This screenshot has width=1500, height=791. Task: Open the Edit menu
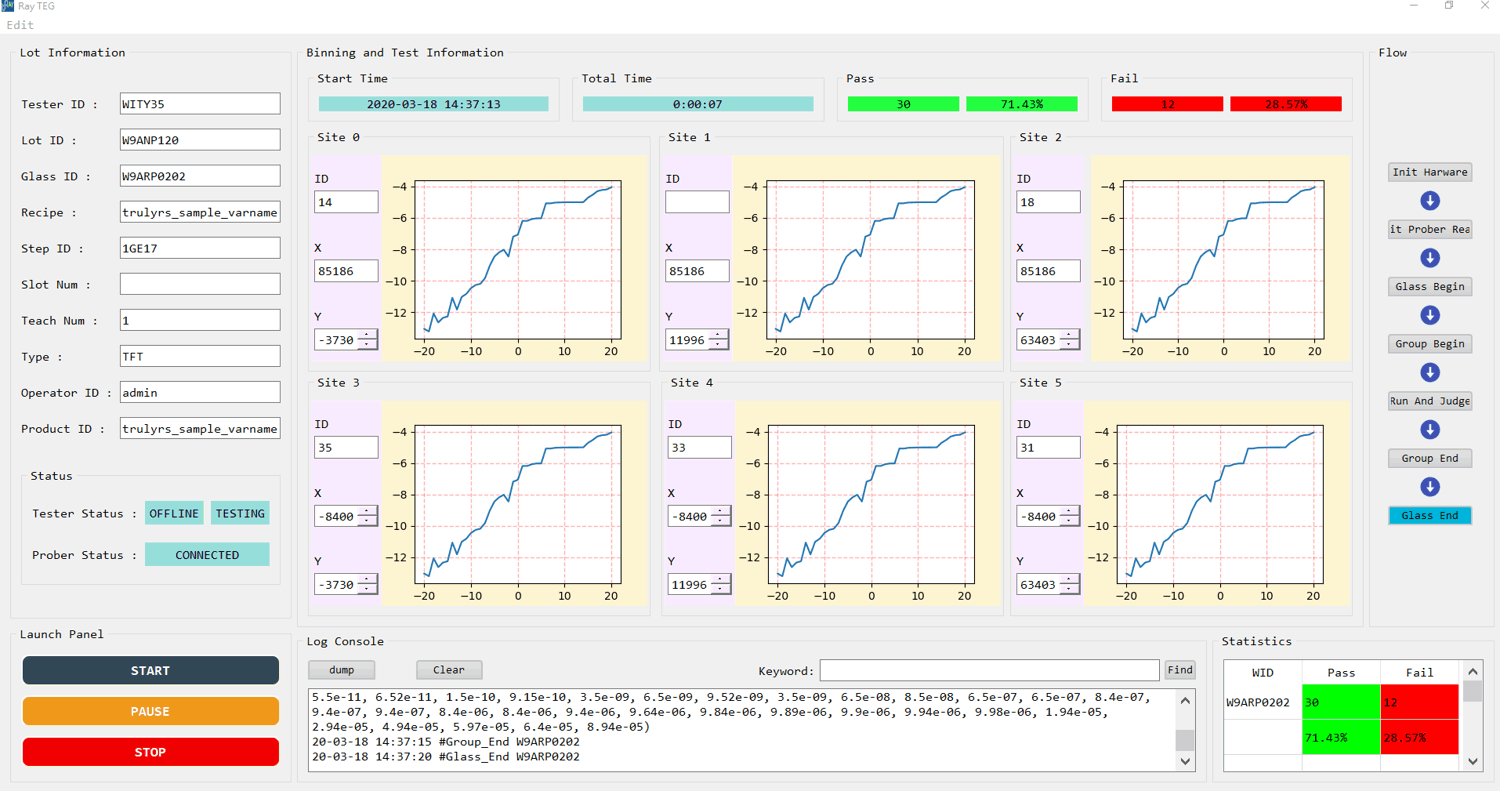click(20, 25)
